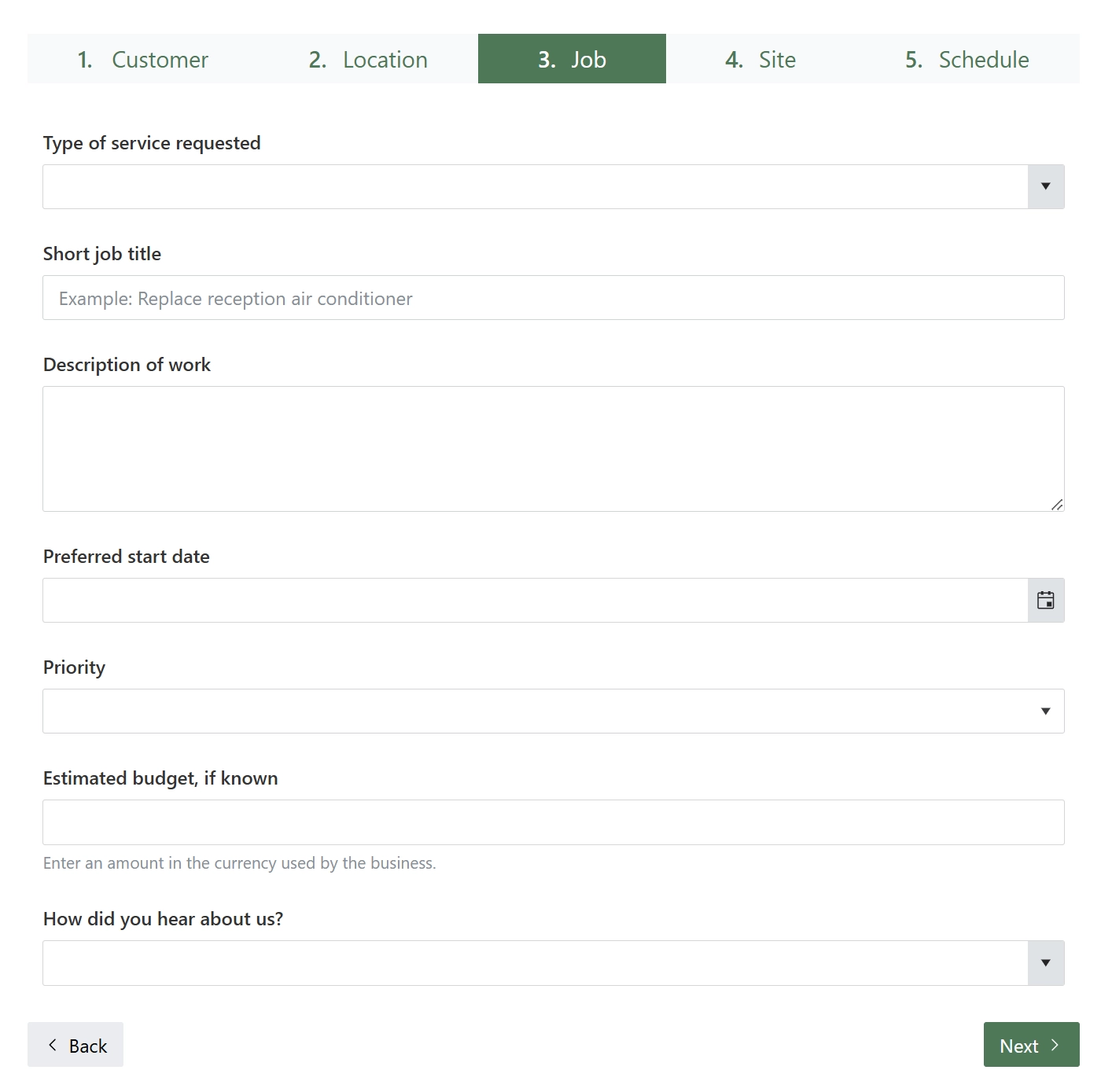
Task: Open the Site step tab
Action: (x=760, y=59)
